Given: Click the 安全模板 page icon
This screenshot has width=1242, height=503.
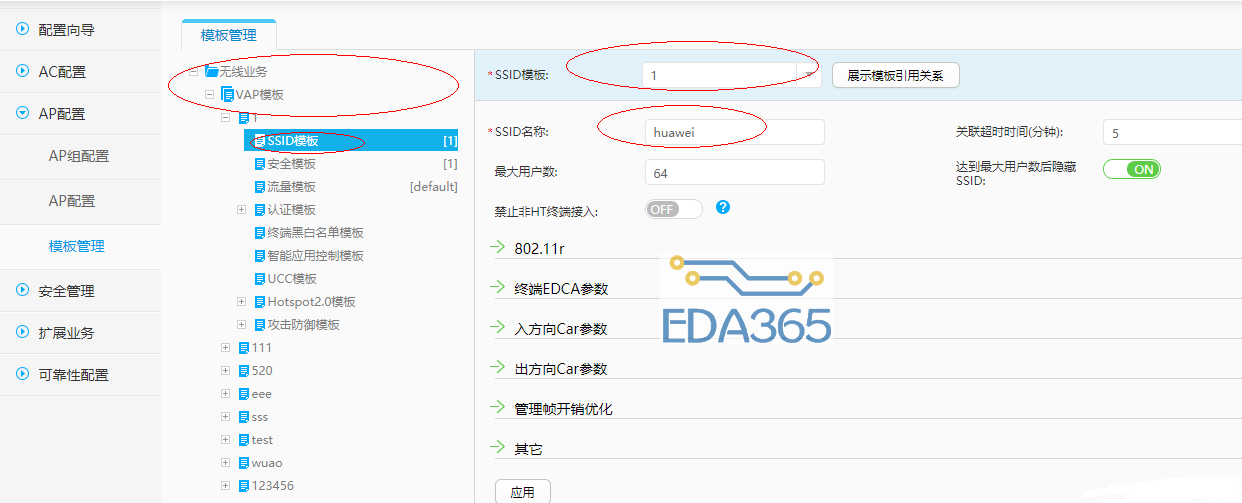Looking at the screenshot, I should coord(260,163).
